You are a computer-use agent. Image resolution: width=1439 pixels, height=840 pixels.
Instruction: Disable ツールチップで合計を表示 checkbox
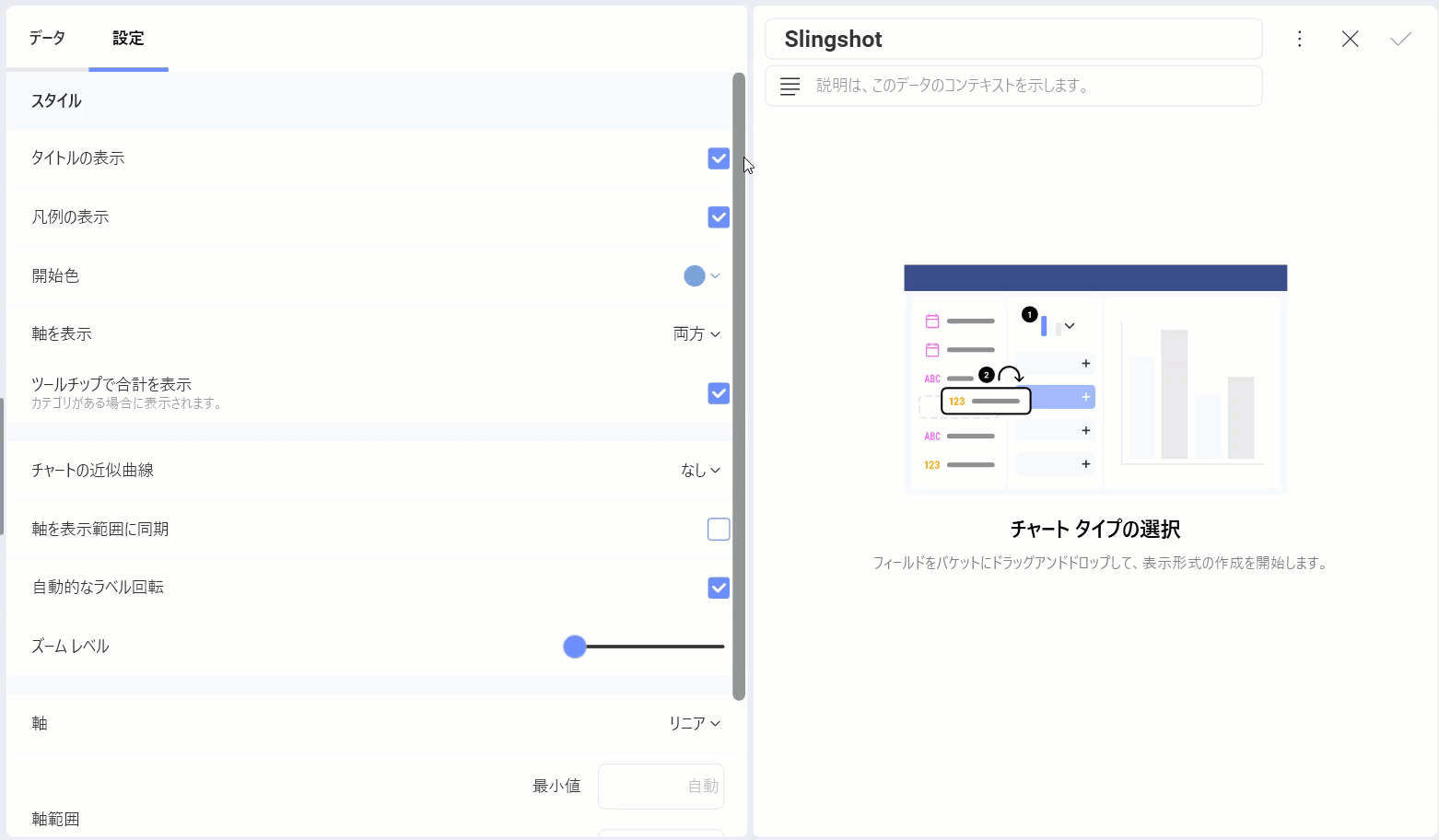[719, 393]
